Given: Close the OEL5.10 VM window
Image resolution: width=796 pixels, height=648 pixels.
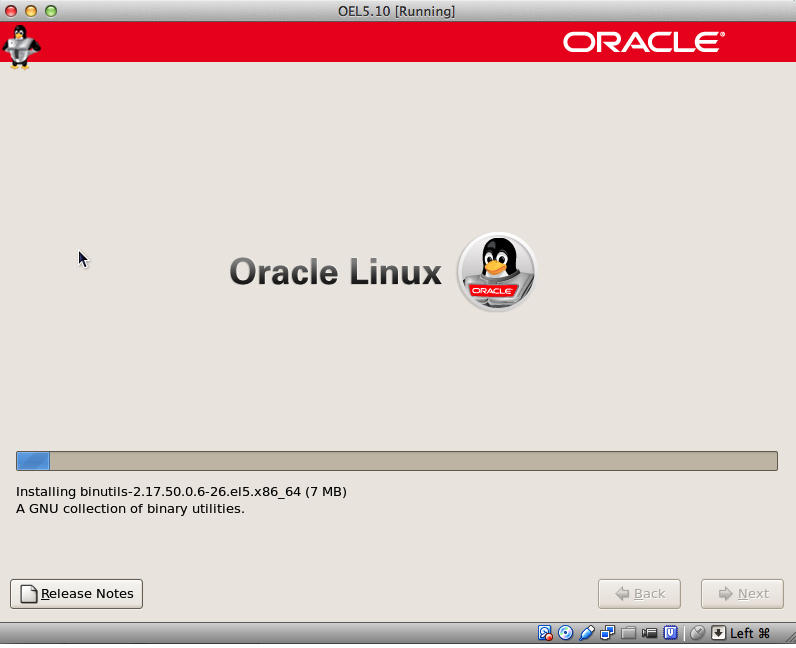Looking at the screenshot, I should coord(11,11).
